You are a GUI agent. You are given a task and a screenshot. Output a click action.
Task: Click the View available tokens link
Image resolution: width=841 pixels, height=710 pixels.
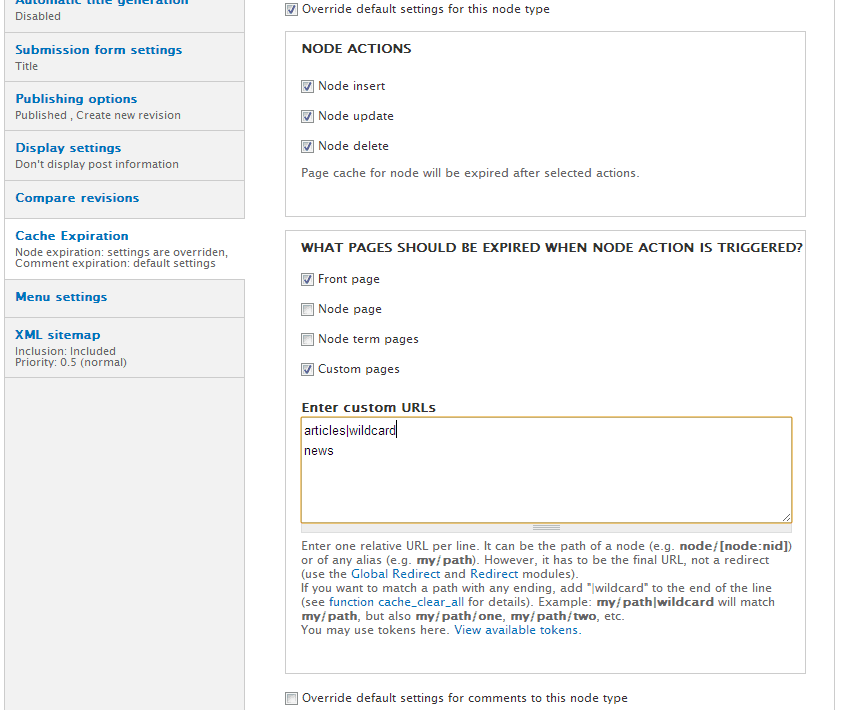coord(516,630)
